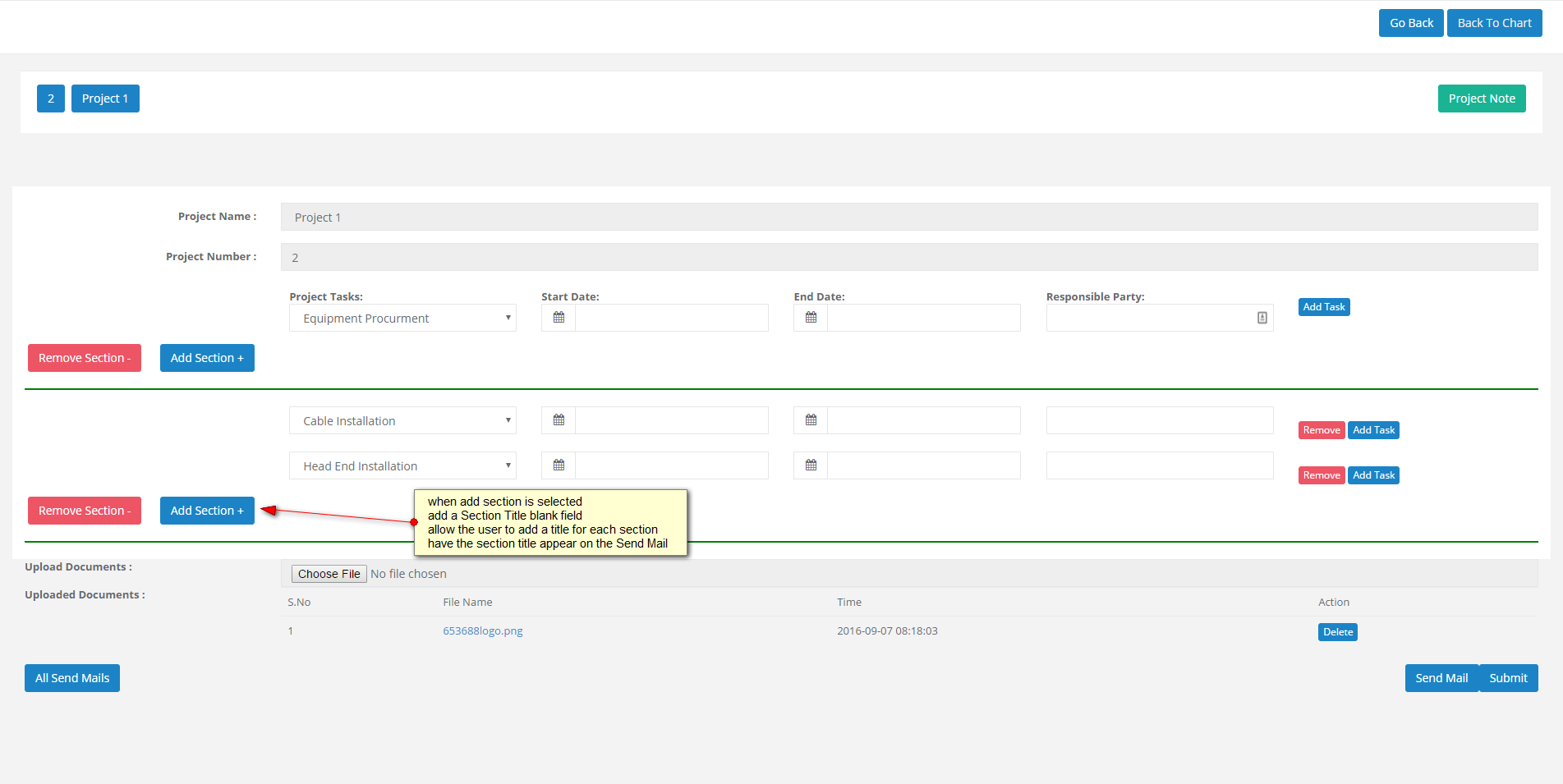The height and width of the screenshot is (784, 1563).
Task: Remove the Head End Installation task row
Action: click(x=1322, y=475)
